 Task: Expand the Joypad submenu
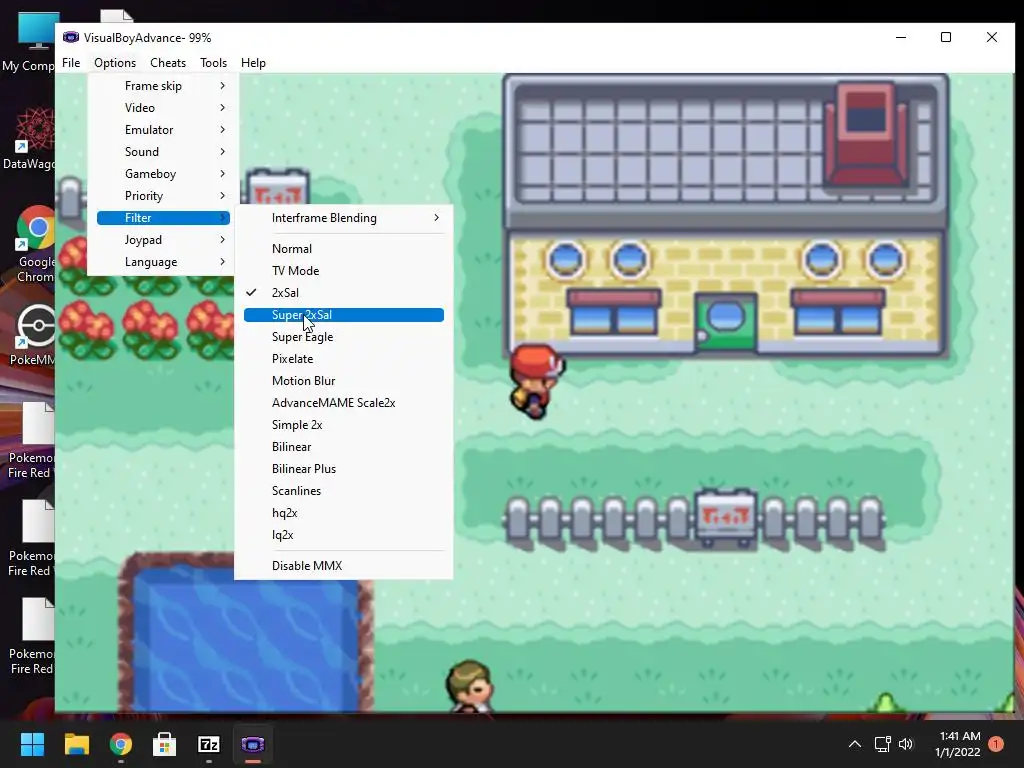point(163,240)
